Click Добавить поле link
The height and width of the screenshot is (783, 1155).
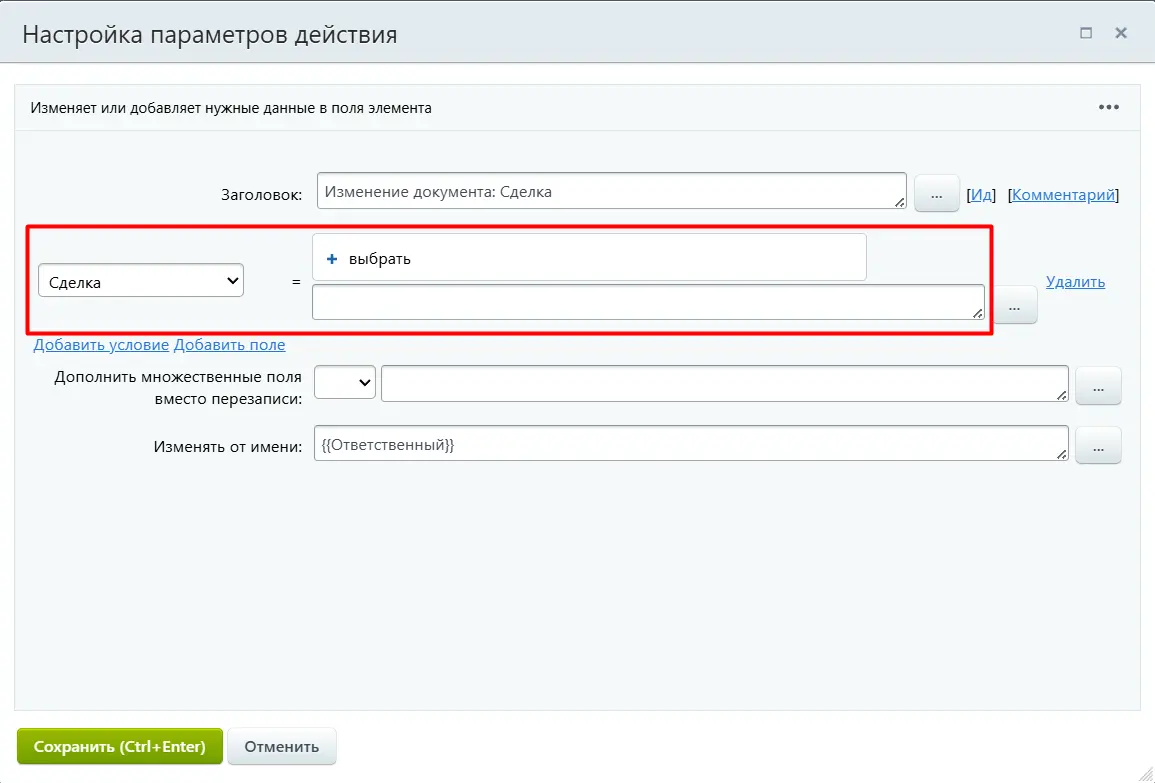point(229,345)
